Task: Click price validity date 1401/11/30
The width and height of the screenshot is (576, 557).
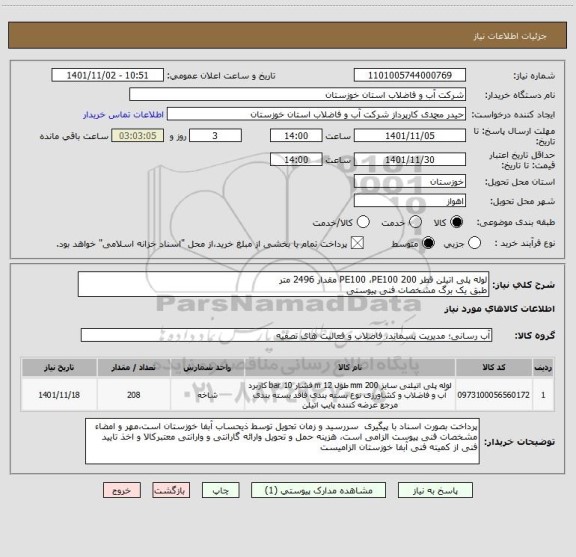Action: click(x=410, y=160)
